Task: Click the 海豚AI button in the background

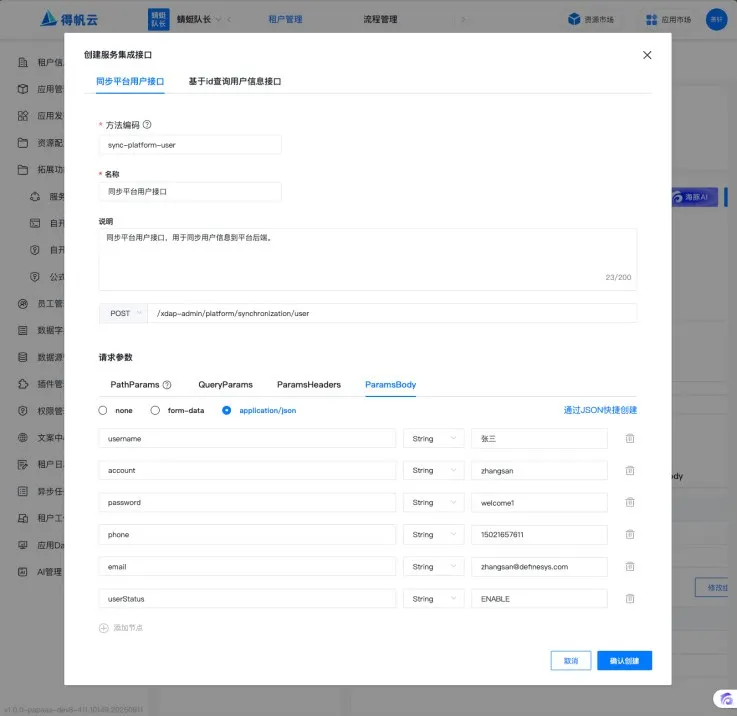Action: pyautogui.click(x=694, y=197)
